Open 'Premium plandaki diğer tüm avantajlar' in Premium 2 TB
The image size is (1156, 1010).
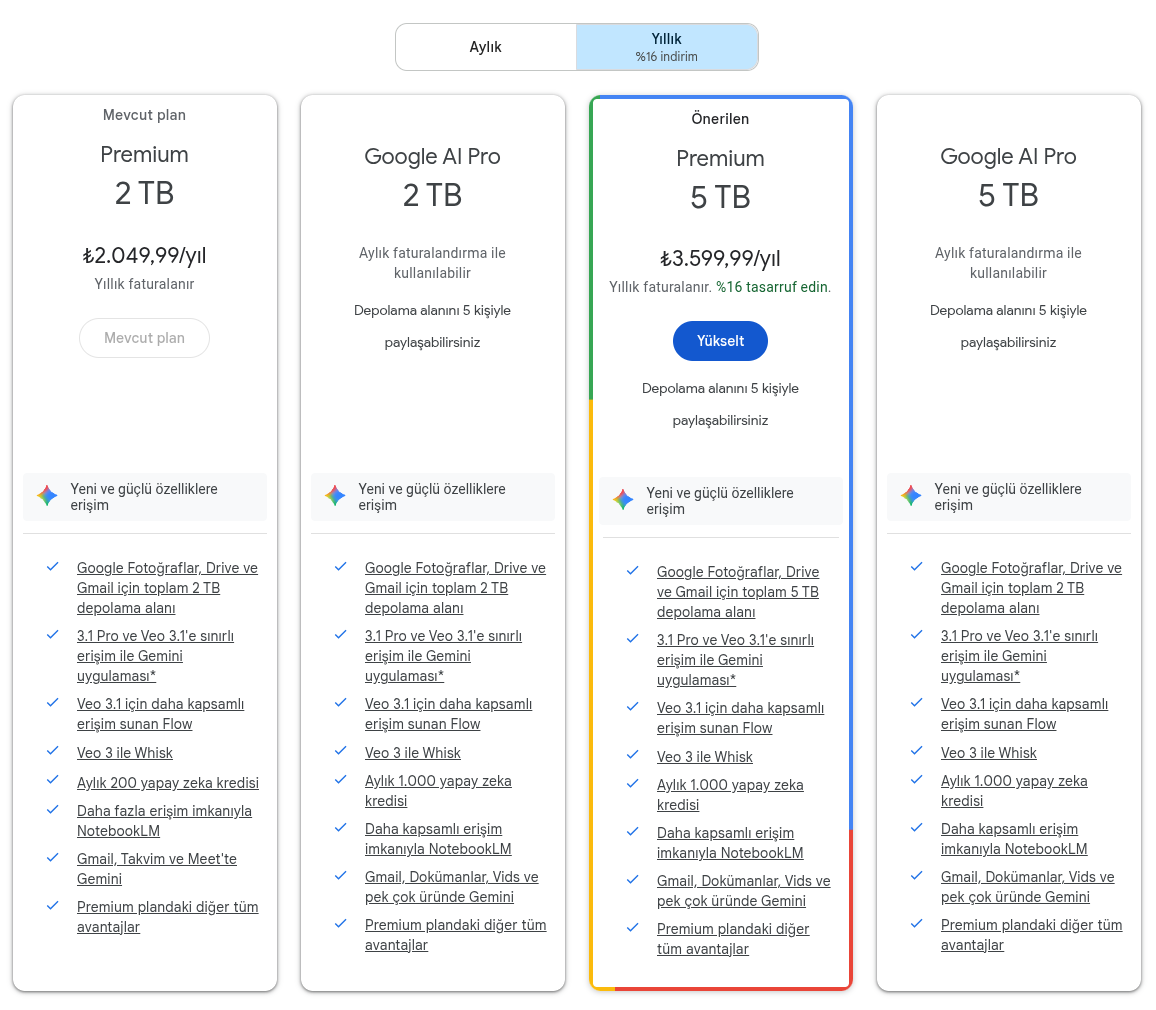point(168,916)
